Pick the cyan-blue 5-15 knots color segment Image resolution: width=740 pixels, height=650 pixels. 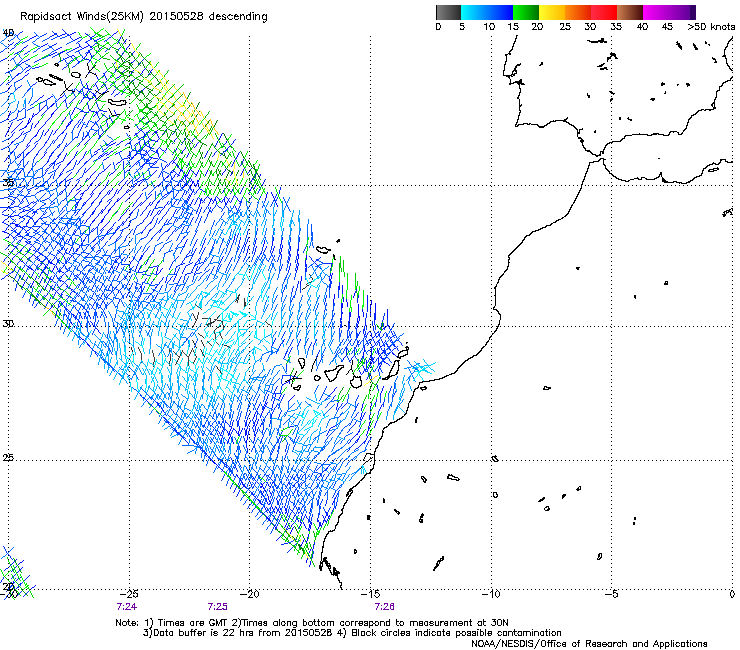coord(487,12)
